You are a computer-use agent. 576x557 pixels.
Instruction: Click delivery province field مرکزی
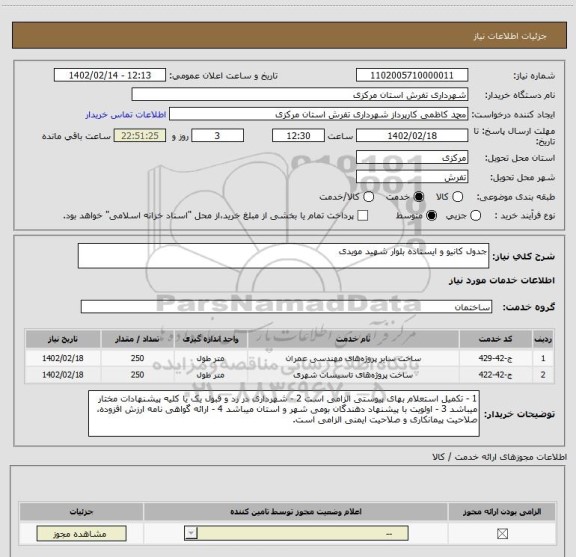coord(412,157)
